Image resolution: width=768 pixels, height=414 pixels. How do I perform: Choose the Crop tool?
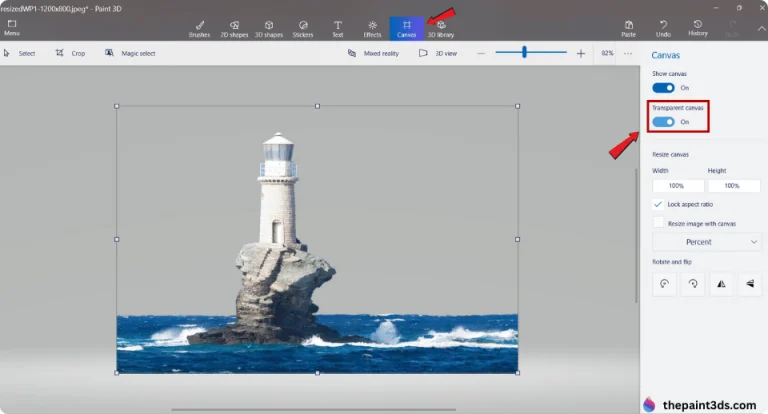[x=71, y=53]
